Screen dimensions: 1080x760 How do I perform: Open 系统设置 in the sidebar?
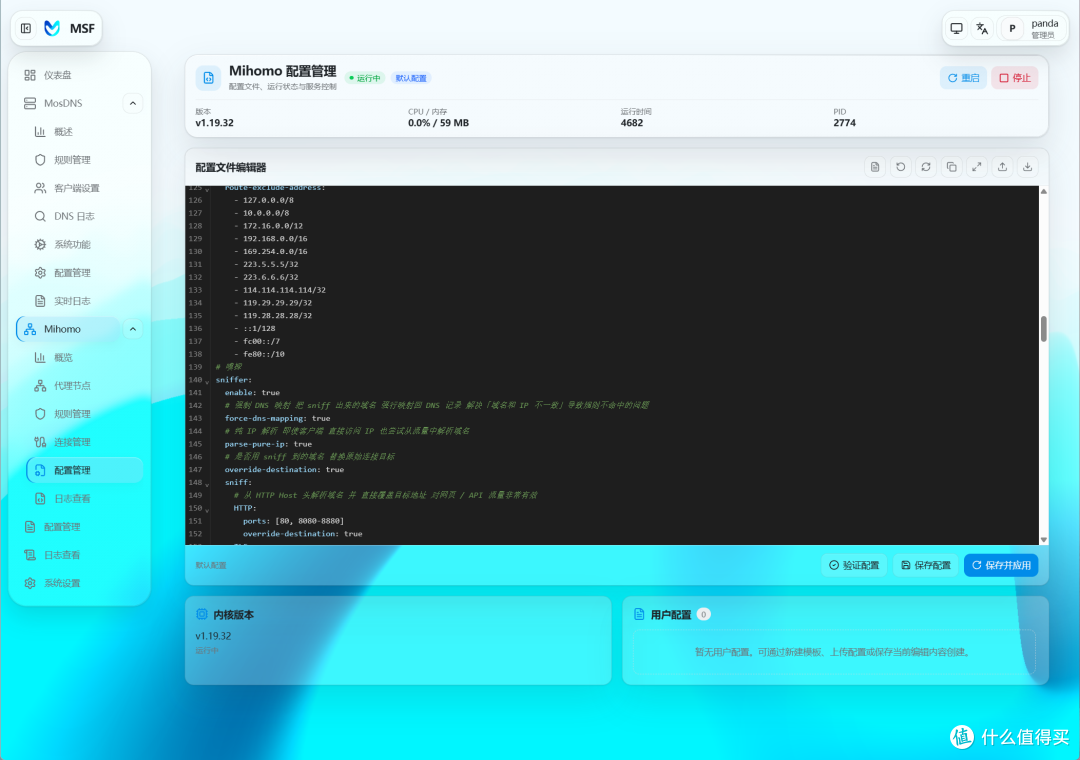[79, 583]
